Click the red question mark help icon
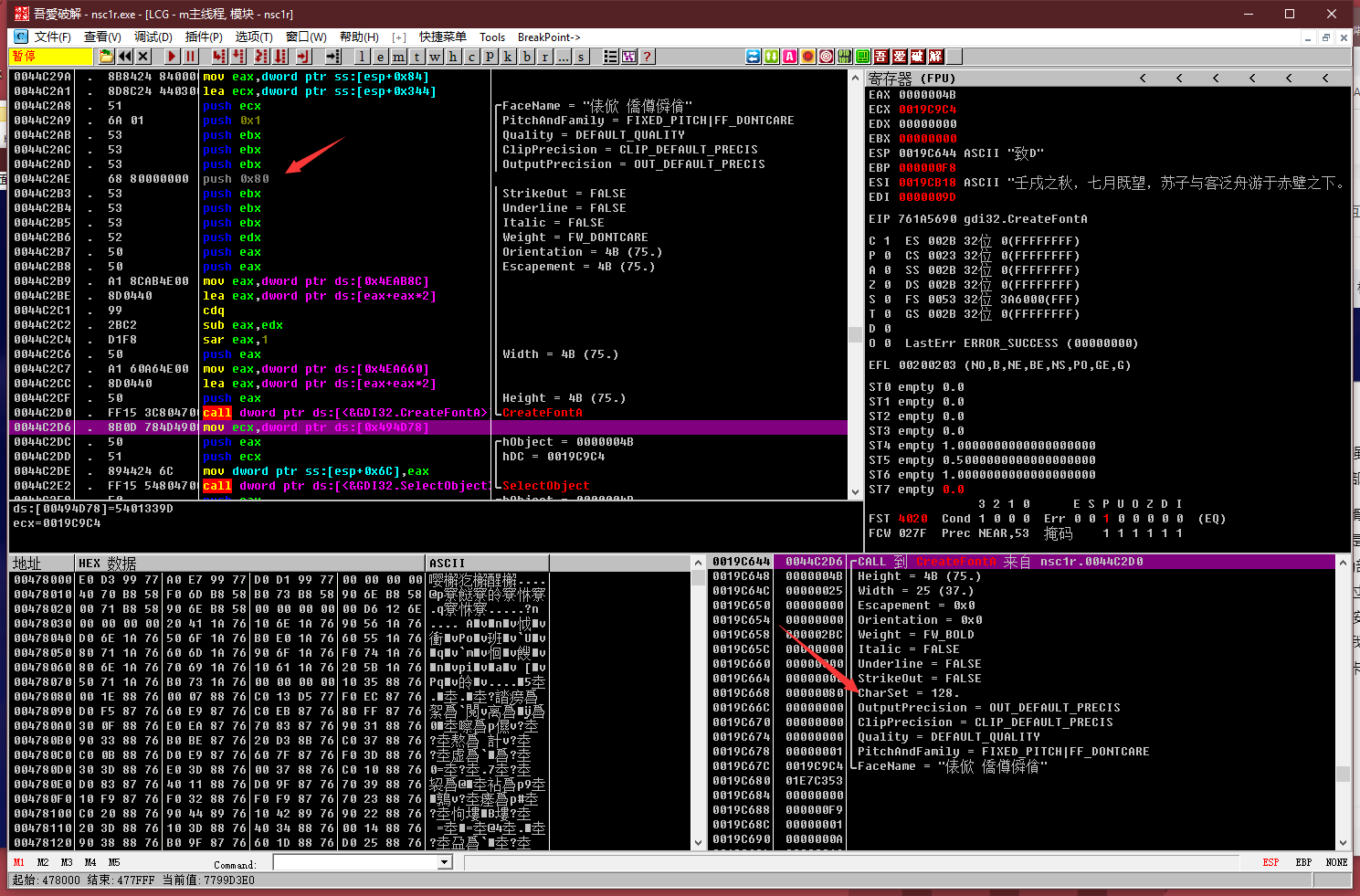Viewport: 1360px width, 896px height. [x=647, y=57]
